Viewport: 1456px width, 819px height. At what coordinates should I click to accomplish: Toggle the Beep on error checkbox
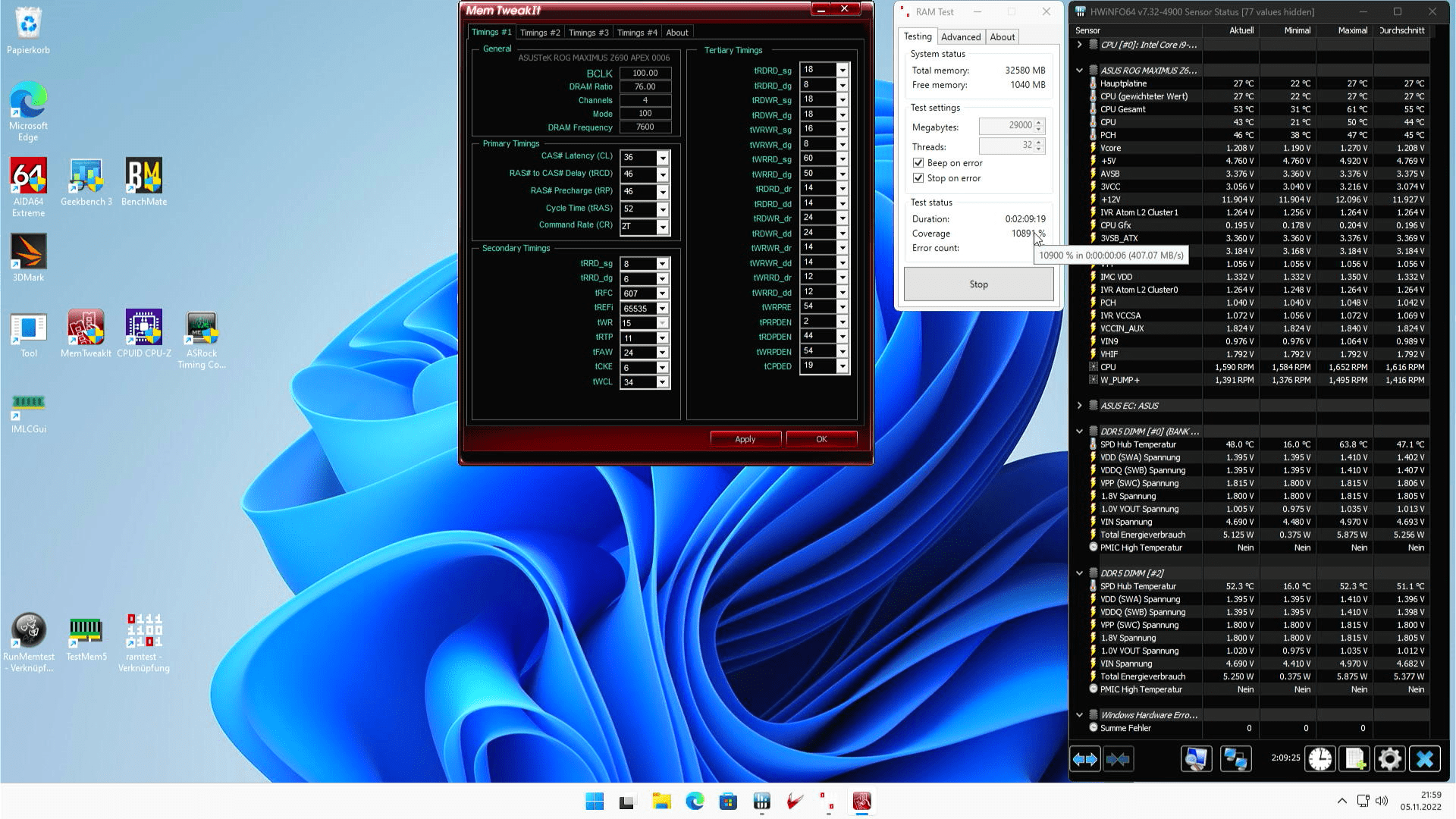click(918, 163)
